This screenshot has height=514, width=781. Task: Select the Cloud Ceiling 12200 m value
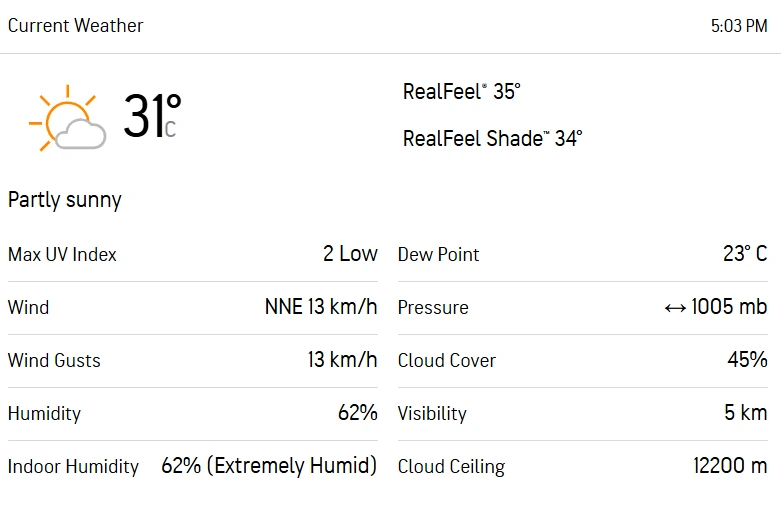point(730,466)
